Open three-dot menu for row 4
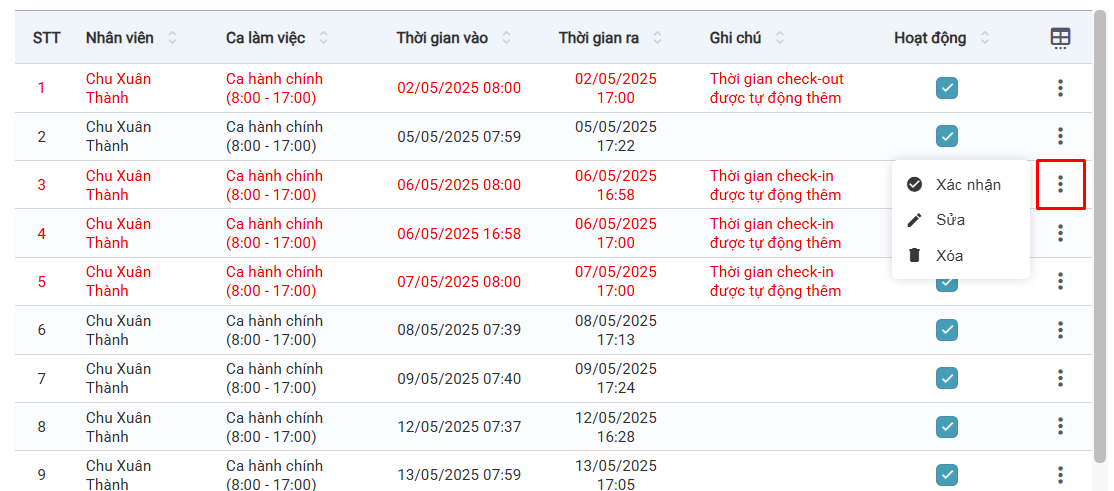This screenshot has width=1114, height=491. click(1060, 233)
